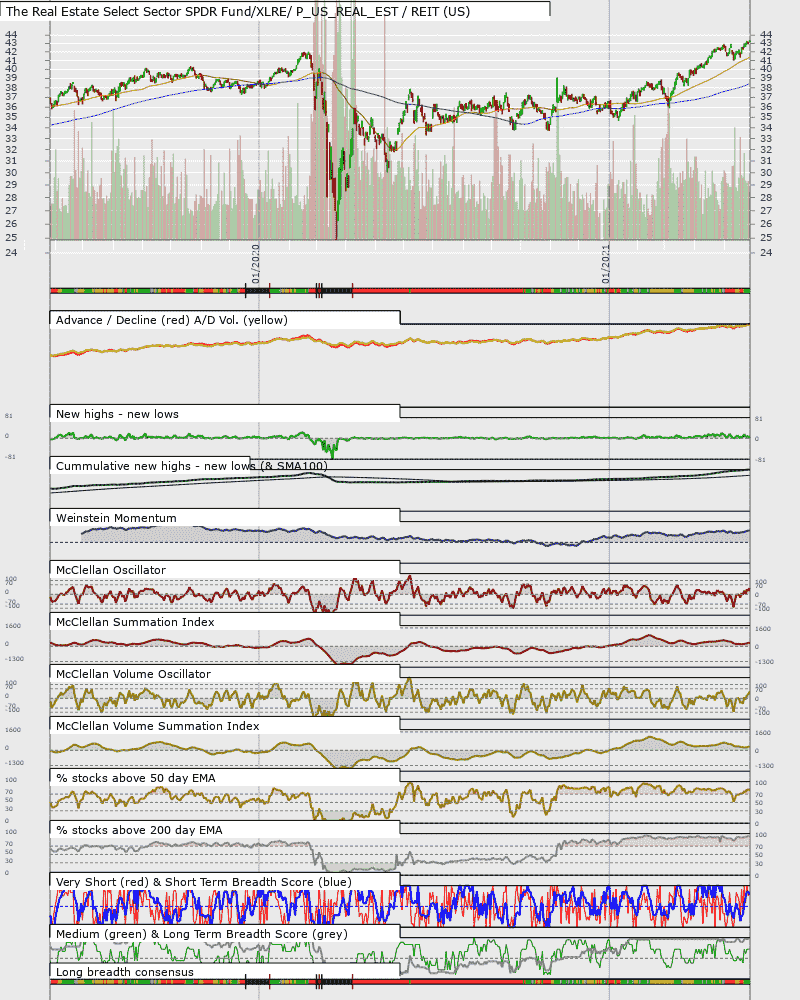800x1000 pixels.
Task: Click the 'McClellan Volume Summation Index' label
Action: pos(158,726)
